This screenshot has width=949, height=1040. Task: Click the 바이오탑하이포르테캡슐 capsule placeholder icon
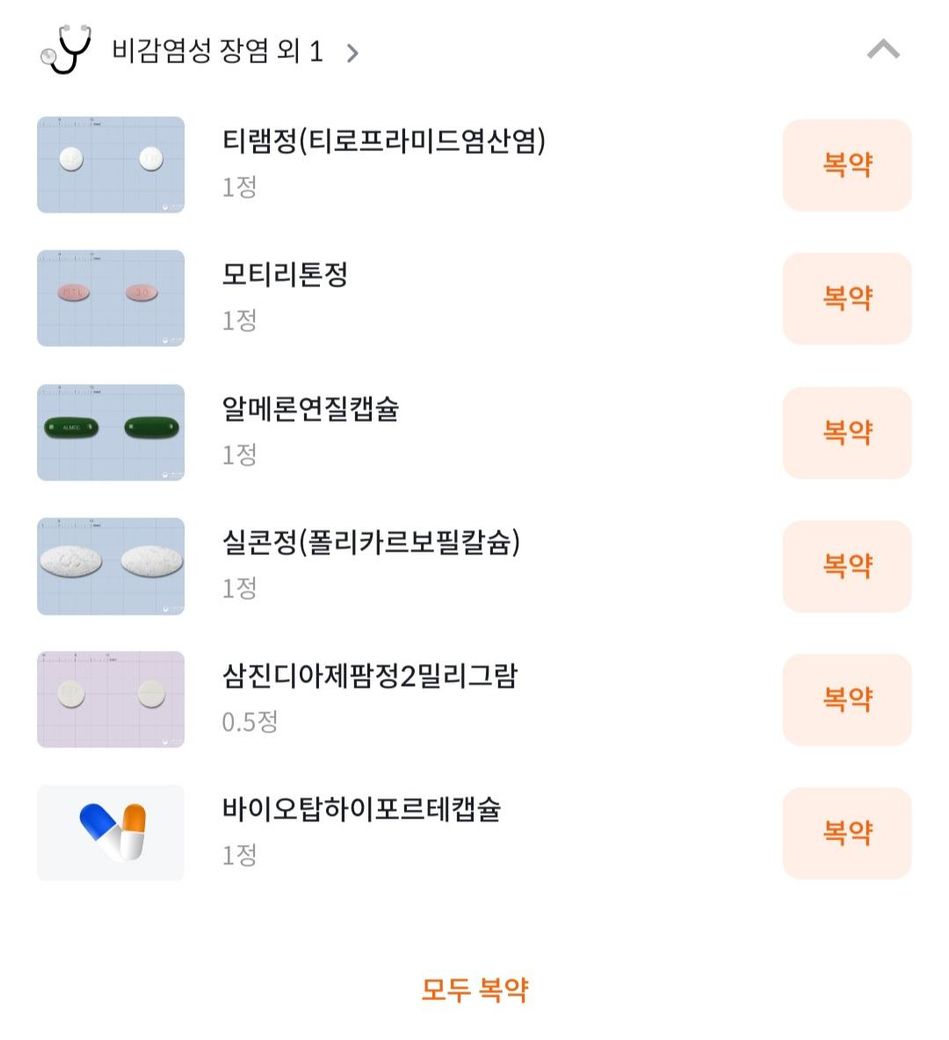[111, 832]
